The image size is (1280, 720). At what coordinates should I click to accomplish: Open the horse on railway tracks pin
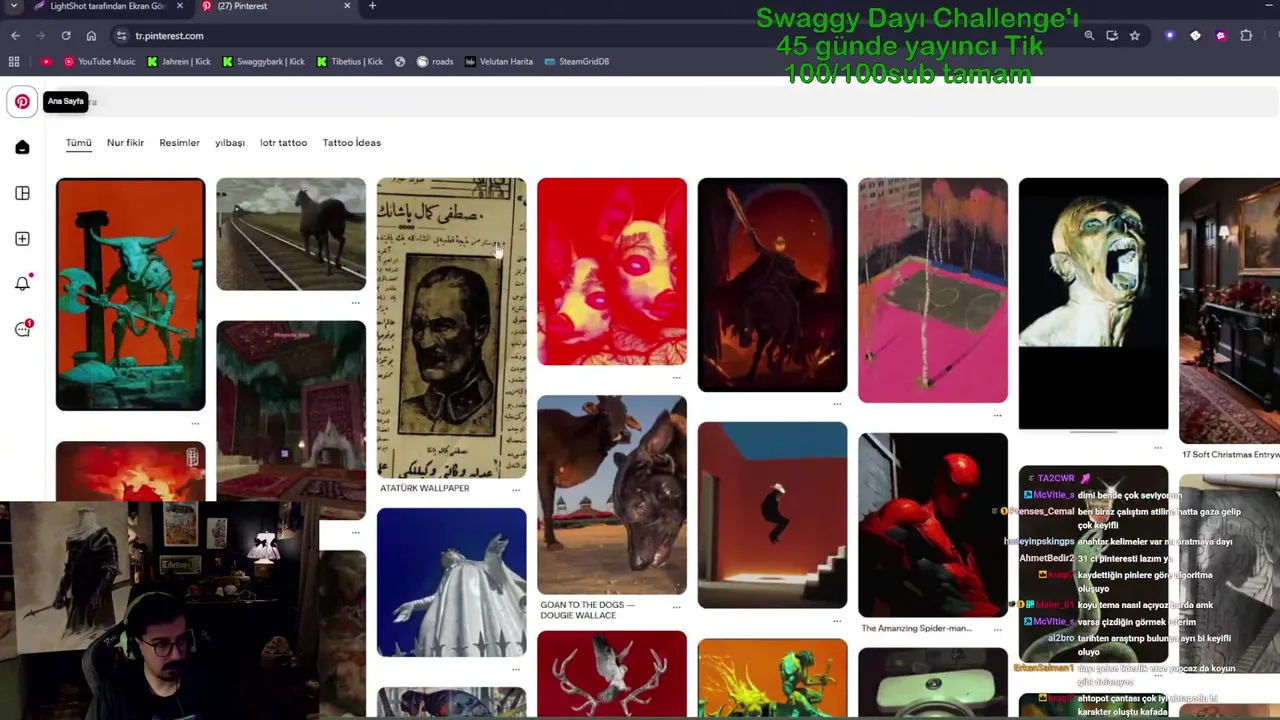[x=291, y=234]
